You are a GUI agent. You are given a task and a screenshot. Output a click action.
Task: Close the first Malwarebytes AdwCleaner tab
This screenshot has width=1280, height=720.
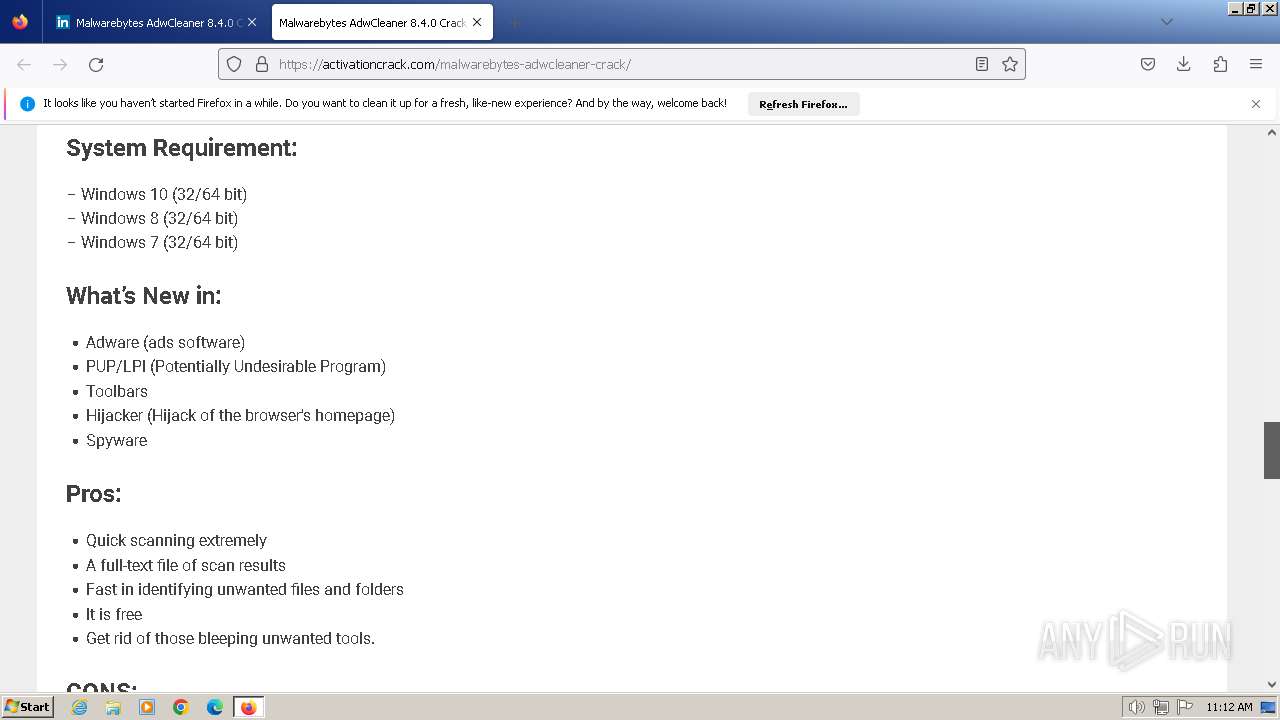coord(252,22)
